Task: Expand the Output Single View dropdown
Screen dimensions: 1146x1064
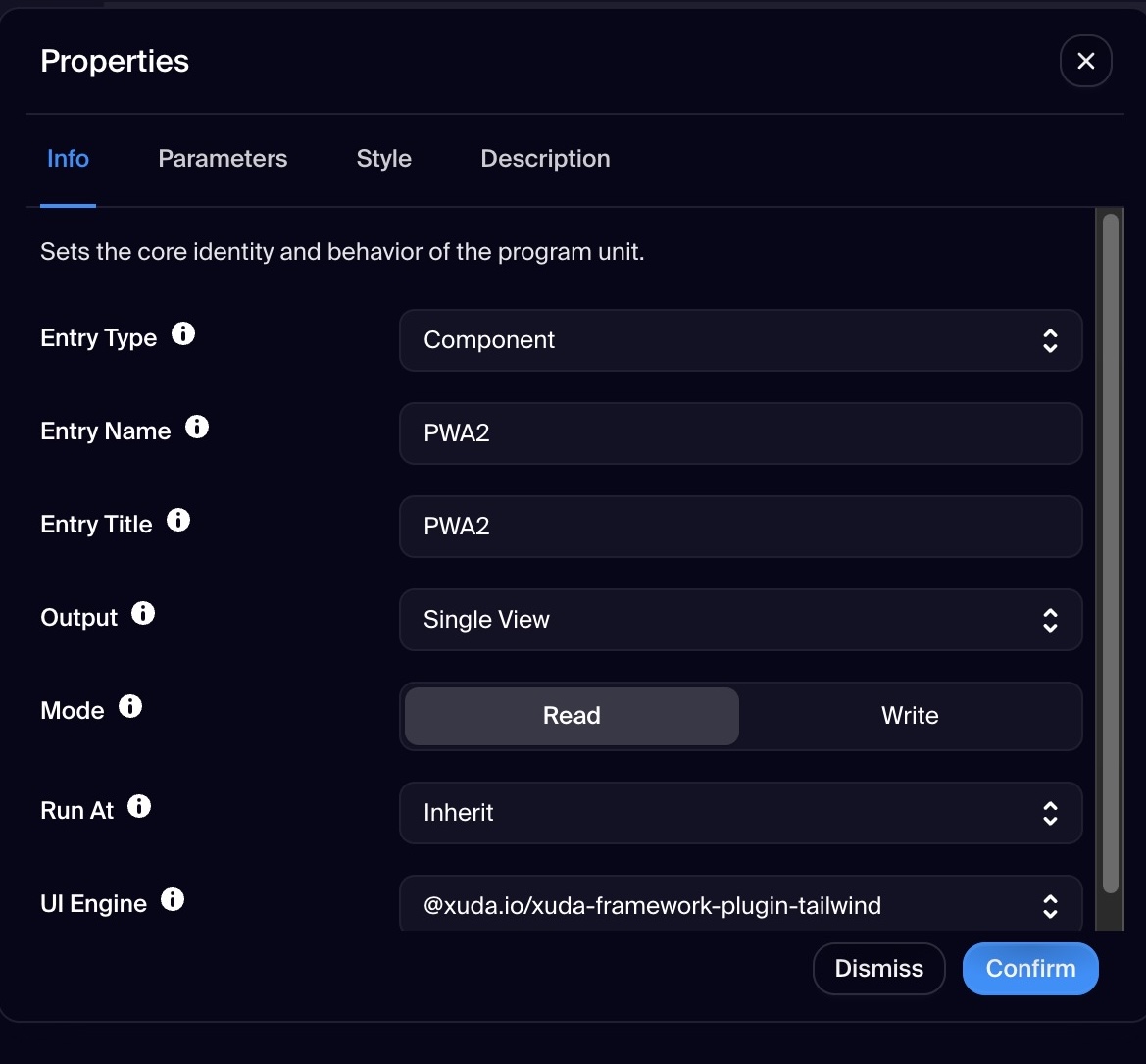Action: point(740,620)
